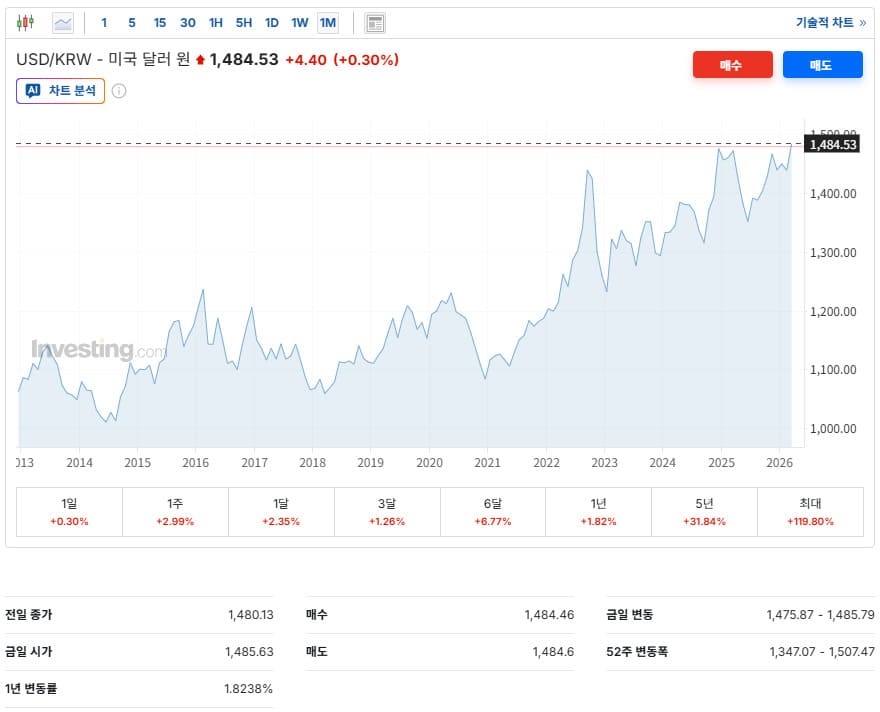880x712 pixels.
Task: Set chart interval to 1D
Action: click(272, 22)
